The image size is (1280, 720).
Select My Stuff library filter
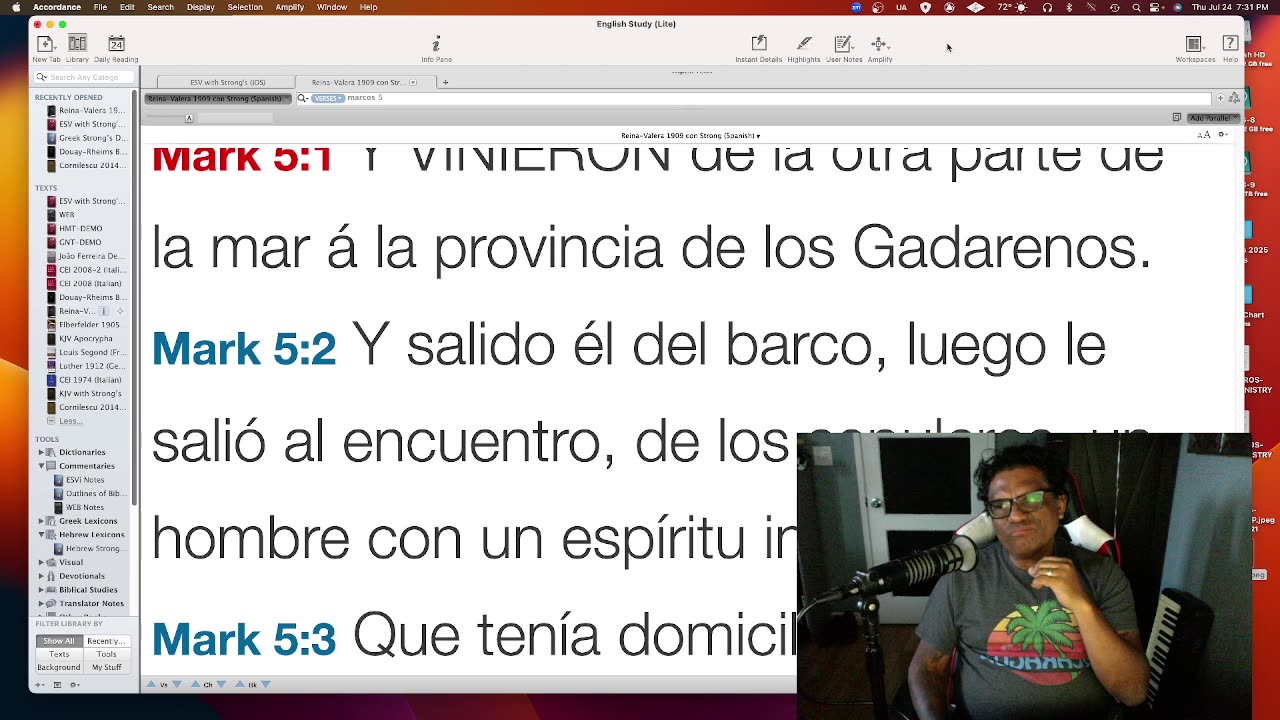(105, 667)
